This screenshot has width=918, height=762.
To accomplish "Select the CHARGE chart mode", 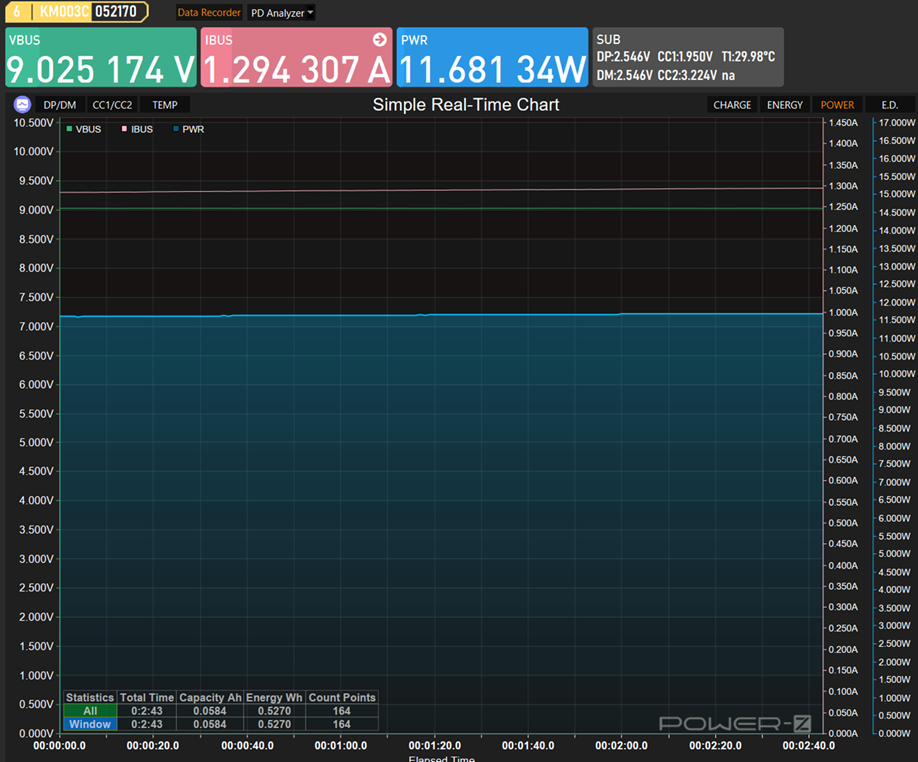I will (732, 105).
